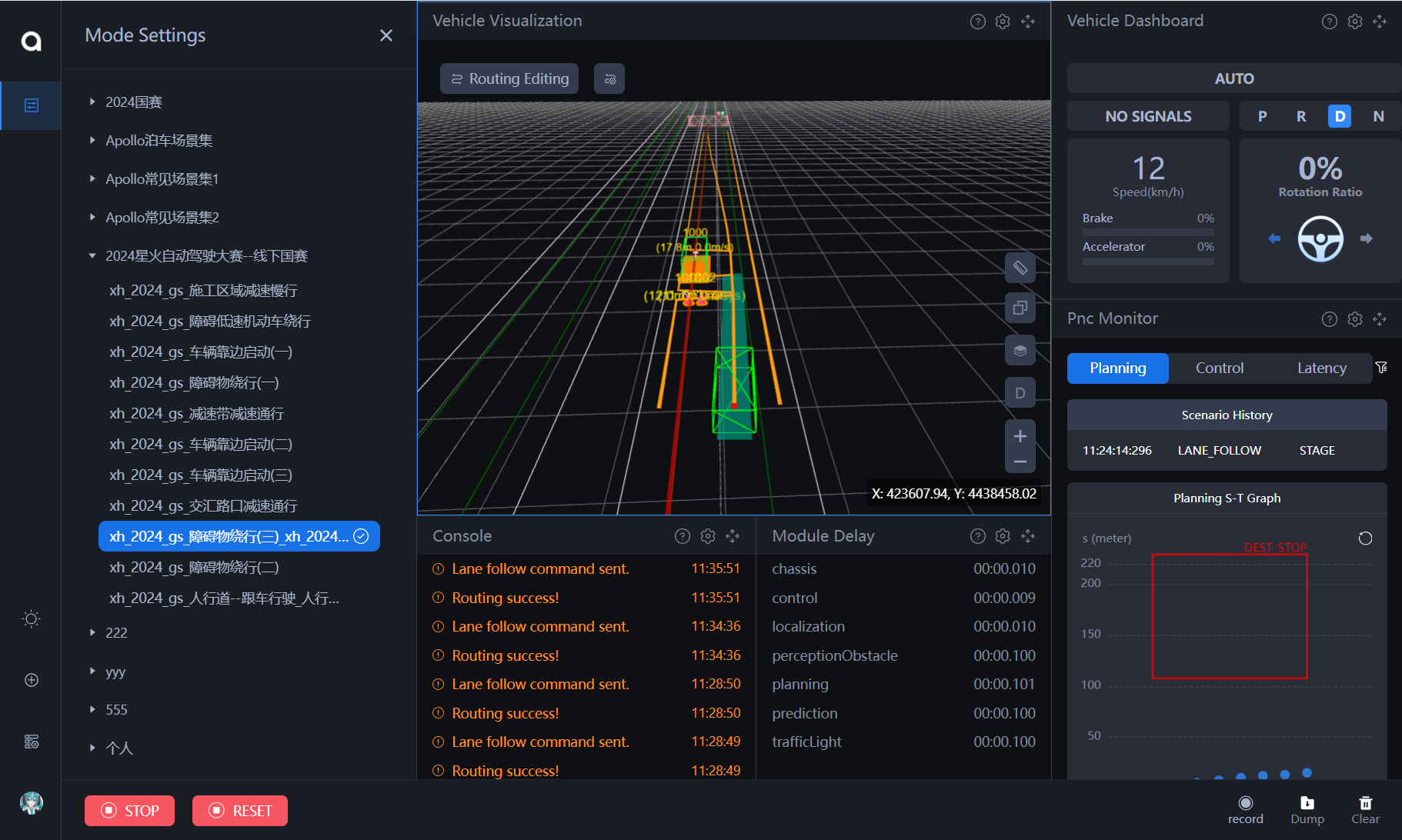
Task: Click the Accelerator progress bar
Action: pos(1147,262)
